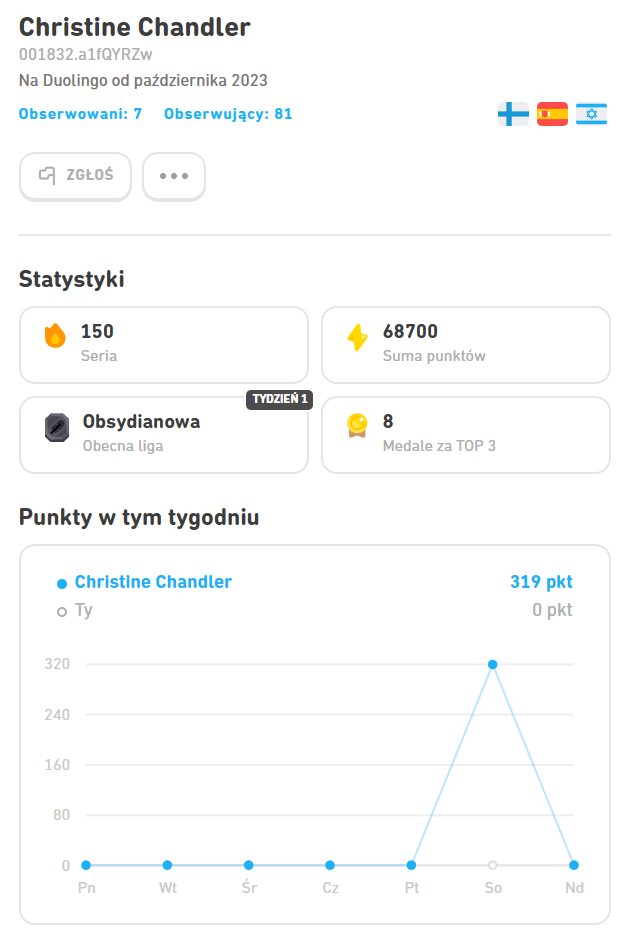Report user with ZGŁOŚ button

pos(75,176)
